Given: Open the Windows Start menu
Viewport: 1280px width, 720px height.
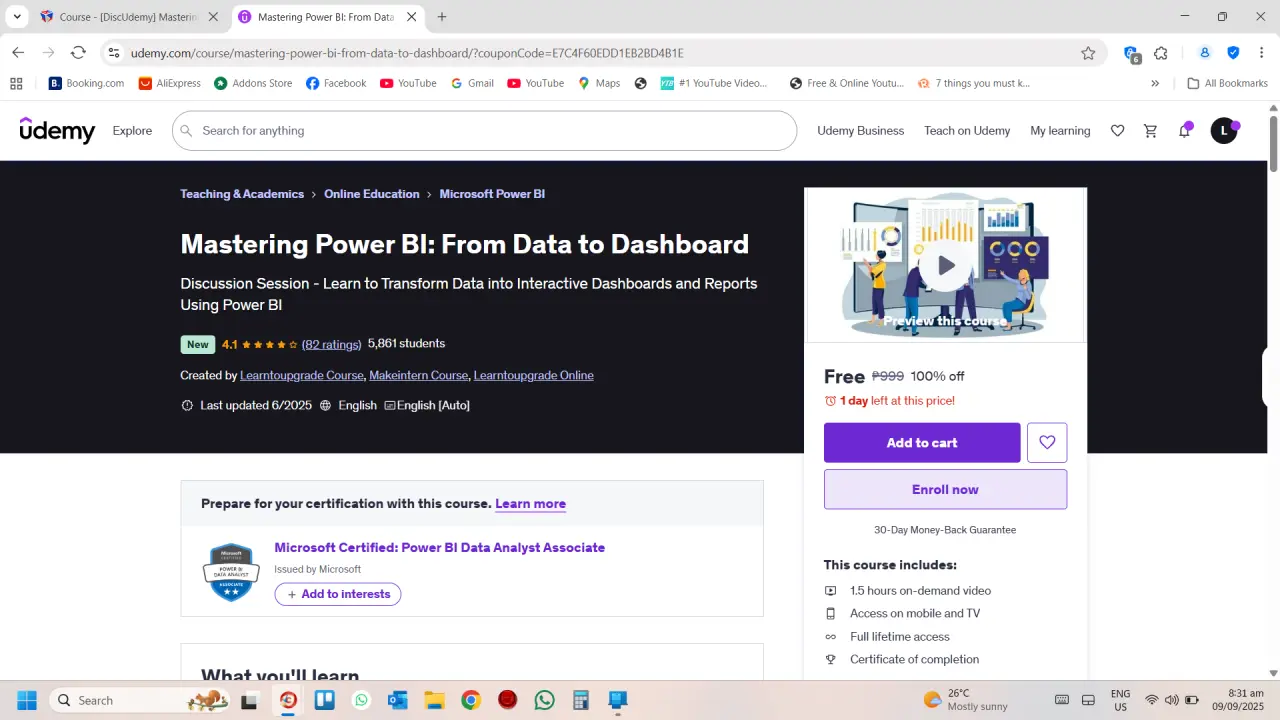Looking at the screenshot, I should 27,700.
